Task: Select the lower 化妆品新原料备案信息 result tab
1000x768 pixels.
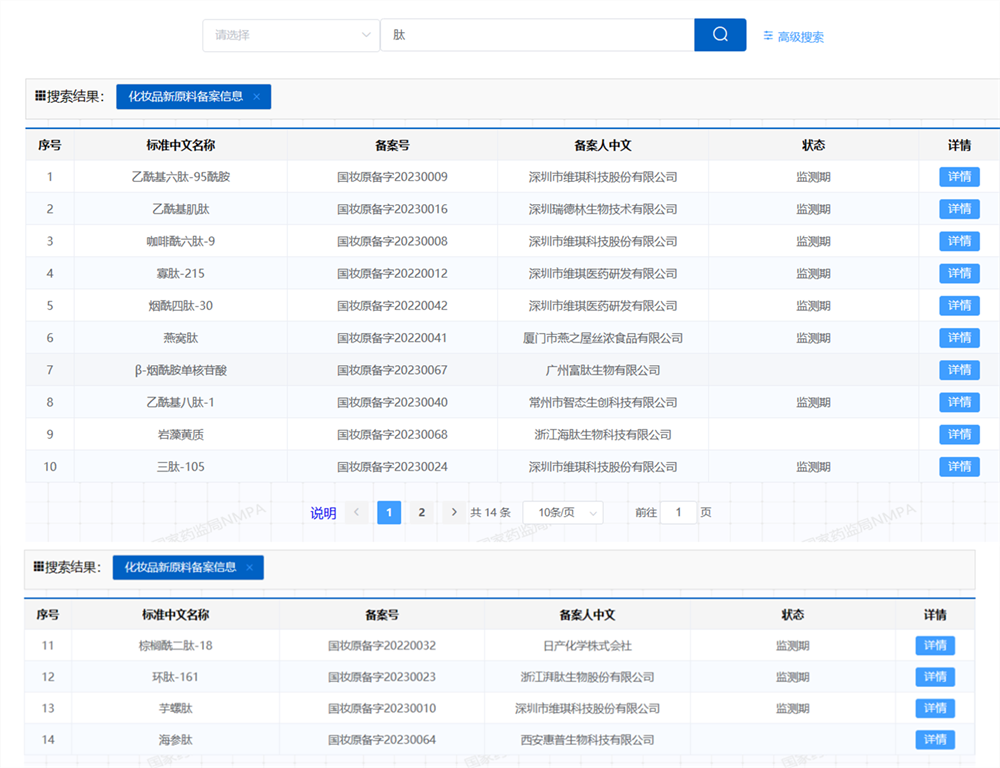Action: point(180,568)
